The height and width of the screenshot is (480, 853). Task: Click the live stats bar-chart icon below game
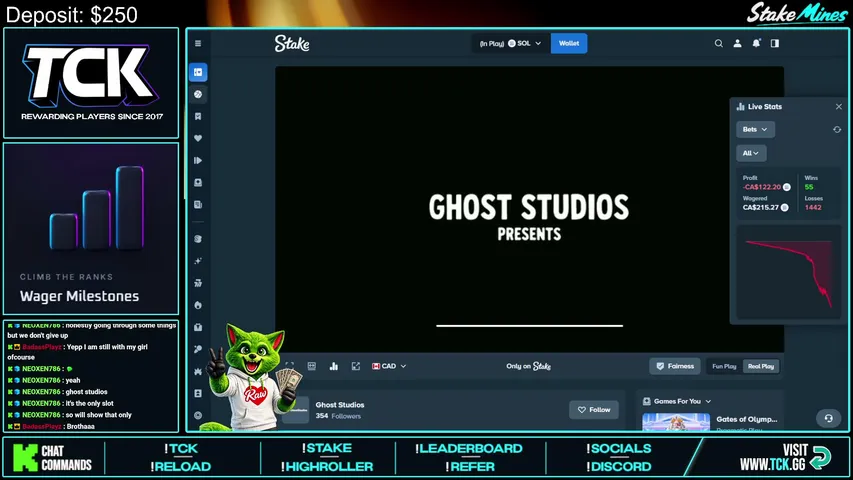[x=333, y=366]
